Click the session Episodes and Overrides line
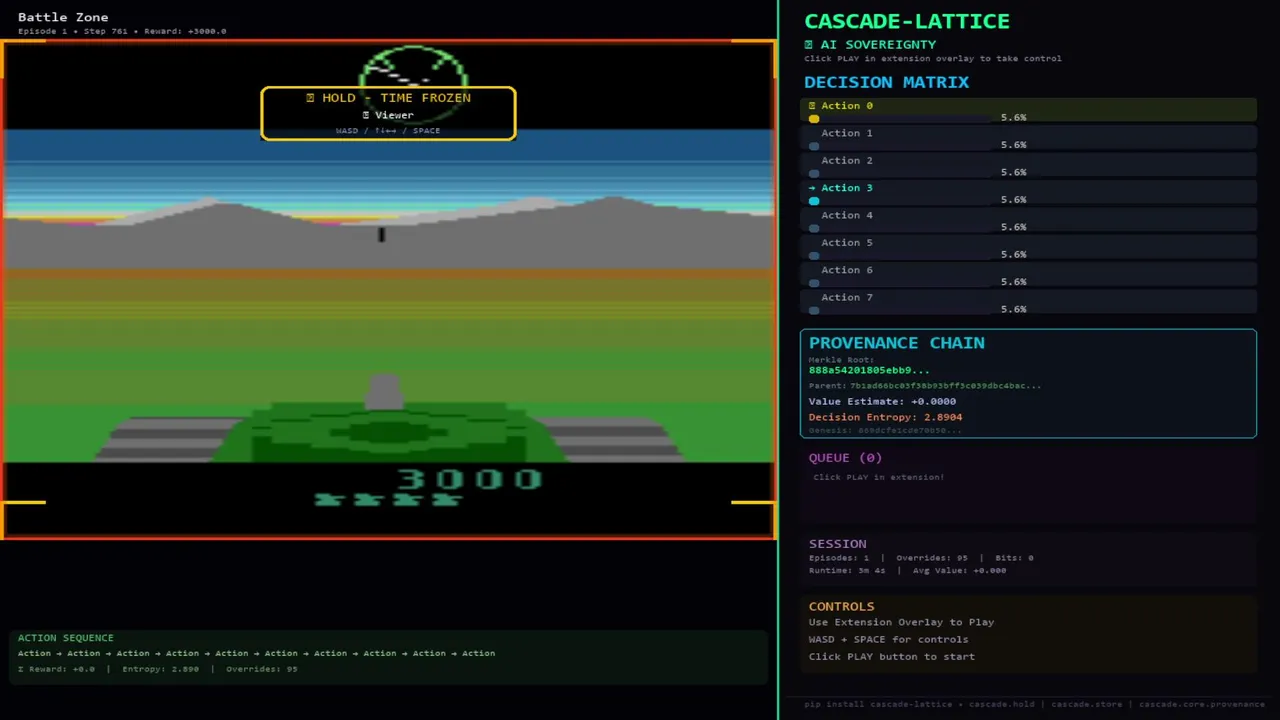 pos(921,558)
